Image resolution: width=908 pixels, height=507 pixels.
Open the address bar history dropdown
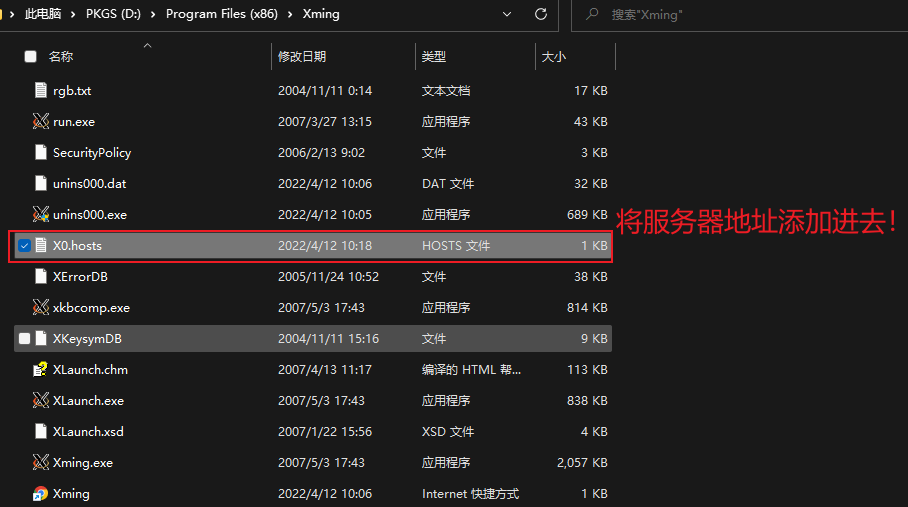507,14
